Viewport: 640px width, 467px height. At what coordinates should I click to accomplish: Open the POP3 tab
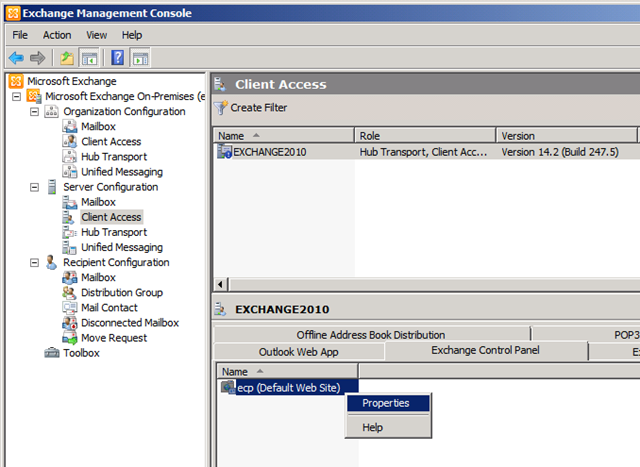586,335
